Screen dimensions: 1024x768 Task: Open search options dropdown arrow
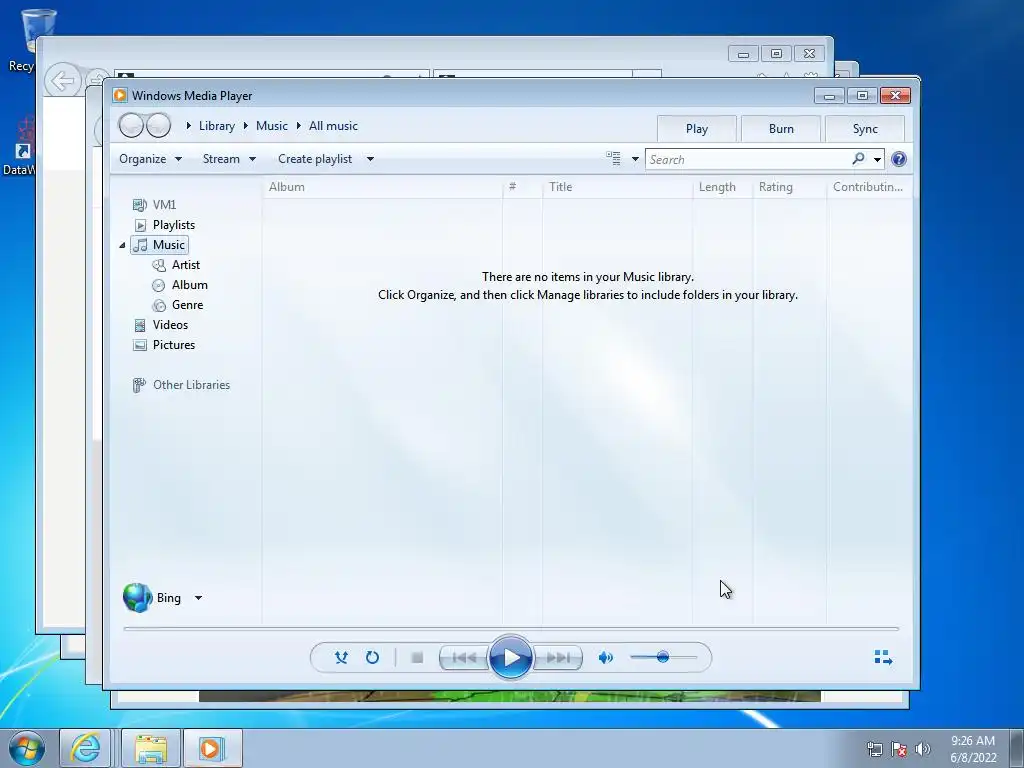[877, 159]
